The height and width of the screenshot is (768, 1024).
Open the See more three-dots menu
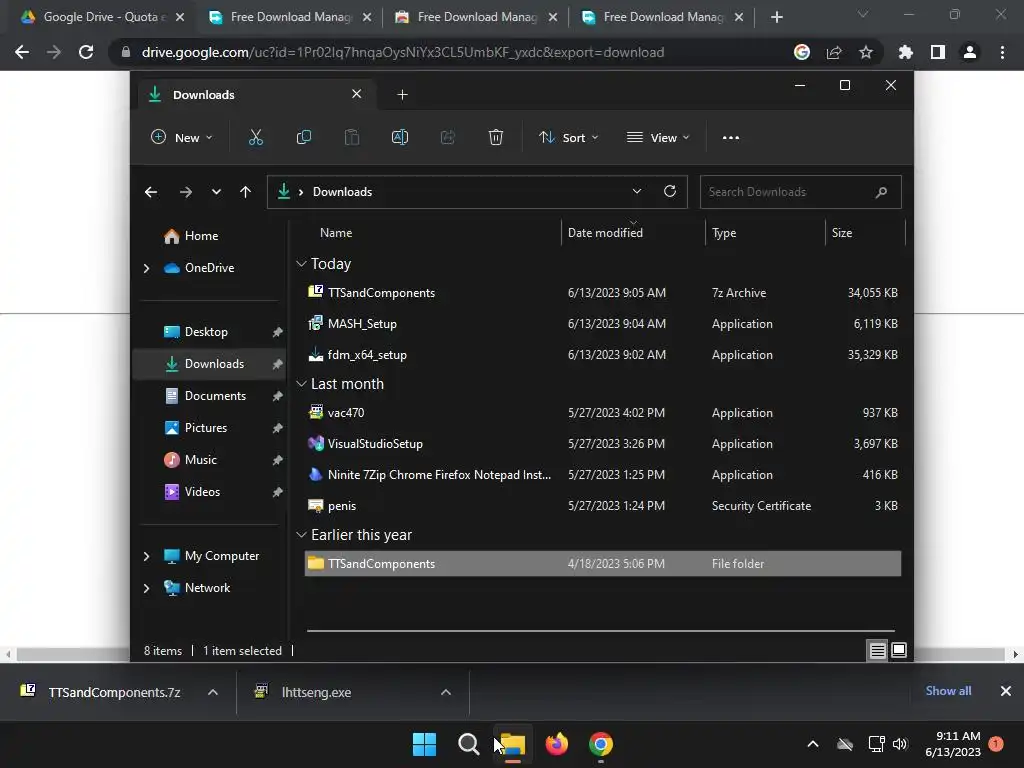731,137
